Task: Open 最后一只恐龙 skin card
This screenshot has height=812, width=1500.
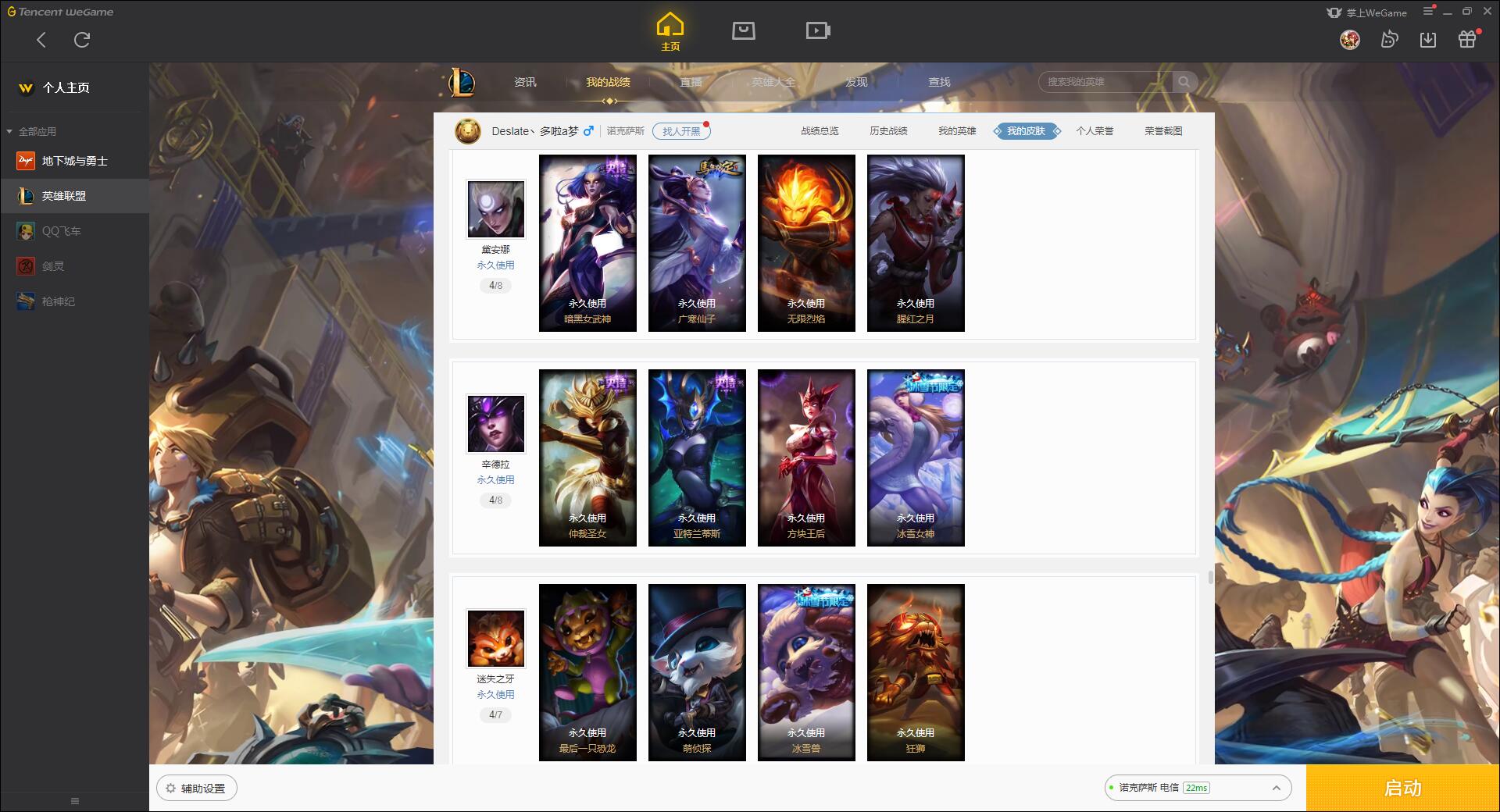Action: [587, 672]
